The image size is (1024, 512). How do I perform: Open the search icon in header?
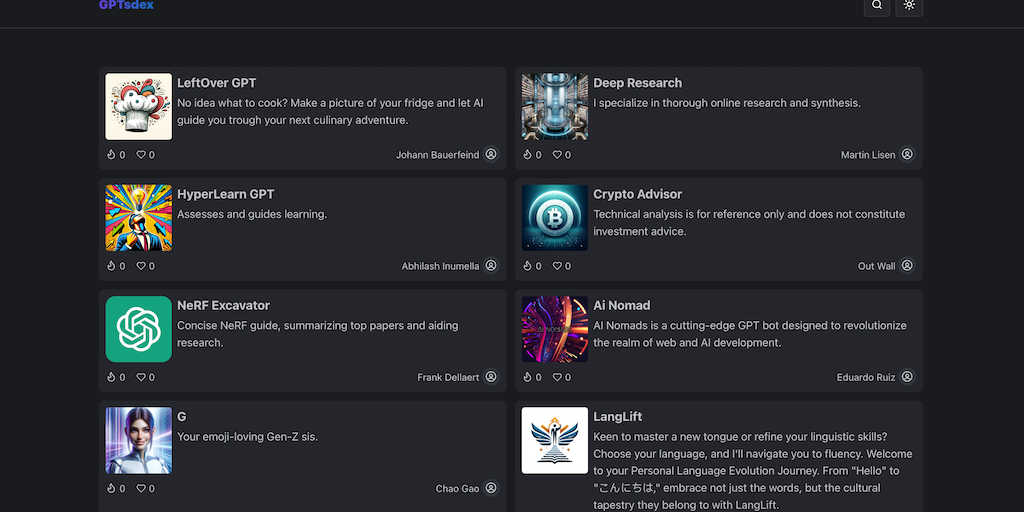(x=876, y=5)
